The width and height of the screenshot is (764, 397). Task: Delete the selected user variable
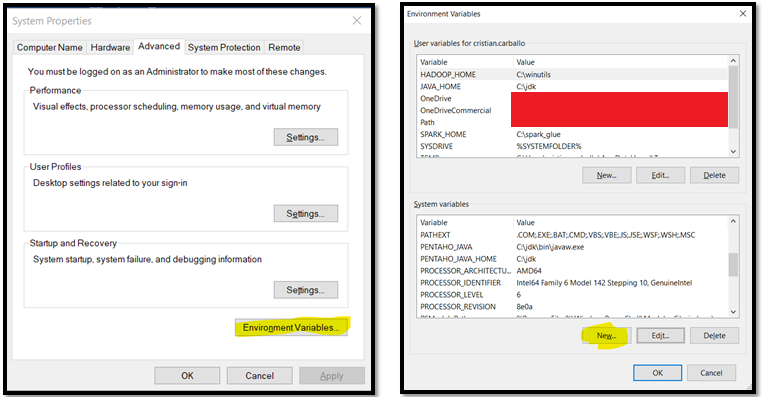coord(714,175)
